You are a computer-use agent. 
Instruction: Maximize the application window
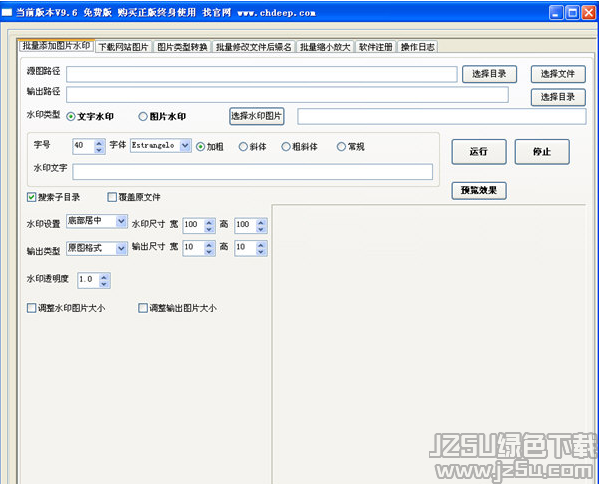(572, 13)
